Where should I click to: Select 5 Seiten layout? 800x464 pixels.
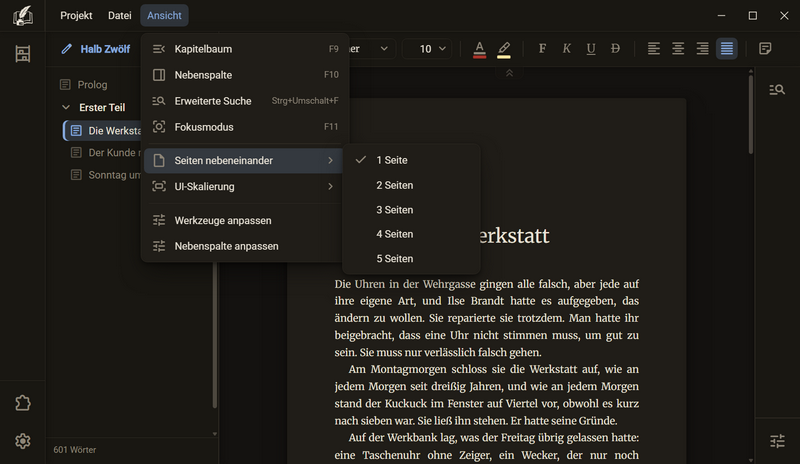pos(411,259)
